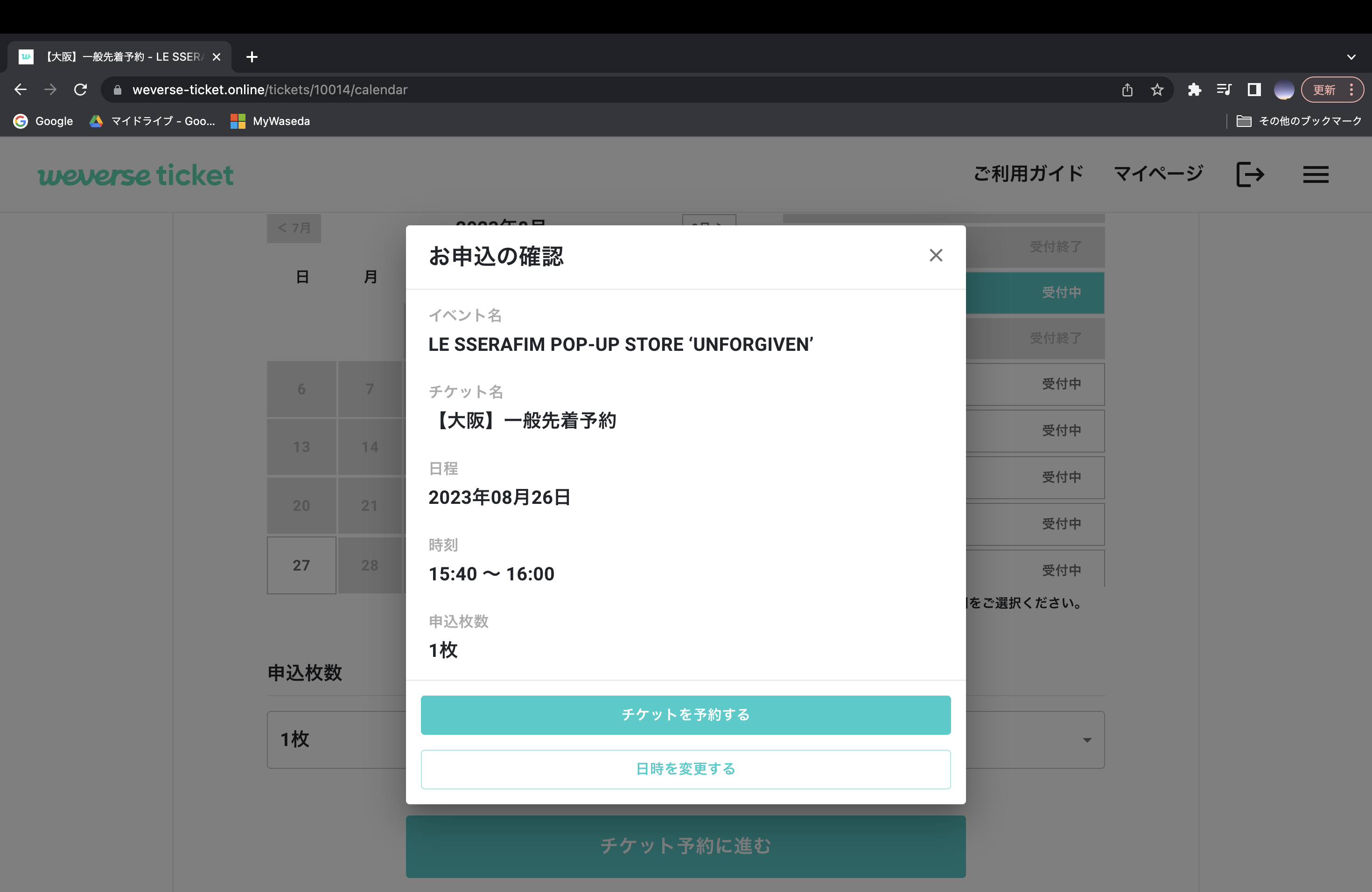Click the チケットを予約する button
Viewport: 1372px width, 892px height.
686,715
